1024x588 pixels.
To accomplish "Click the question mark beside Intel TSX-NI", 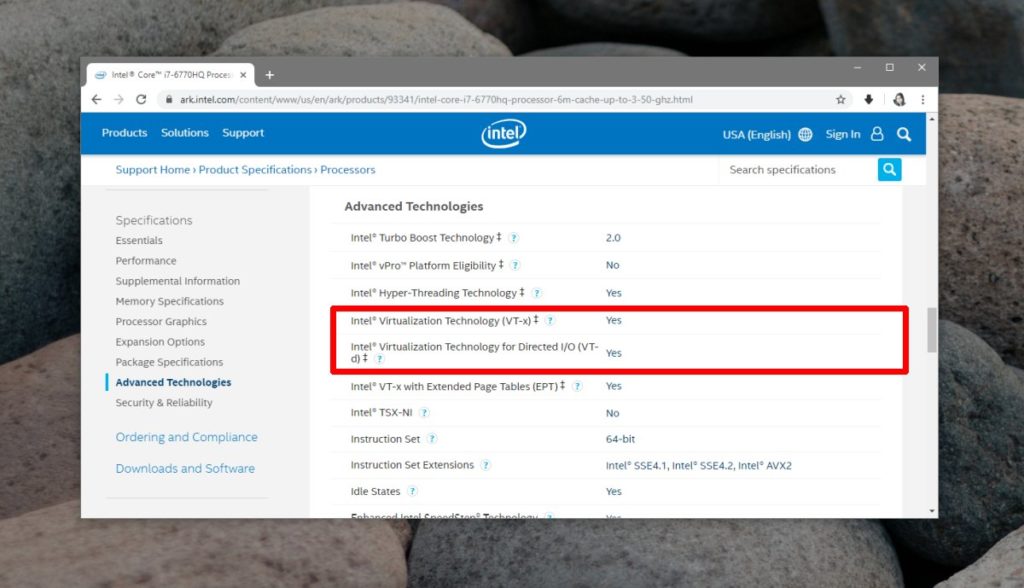I will pyautogui.click(x=425, y=412).
